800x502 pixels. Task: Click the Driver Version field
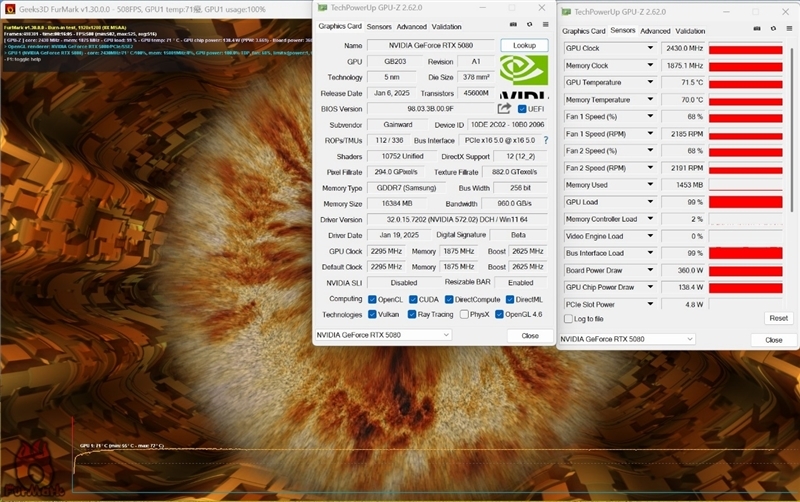[x=457, y=219]
